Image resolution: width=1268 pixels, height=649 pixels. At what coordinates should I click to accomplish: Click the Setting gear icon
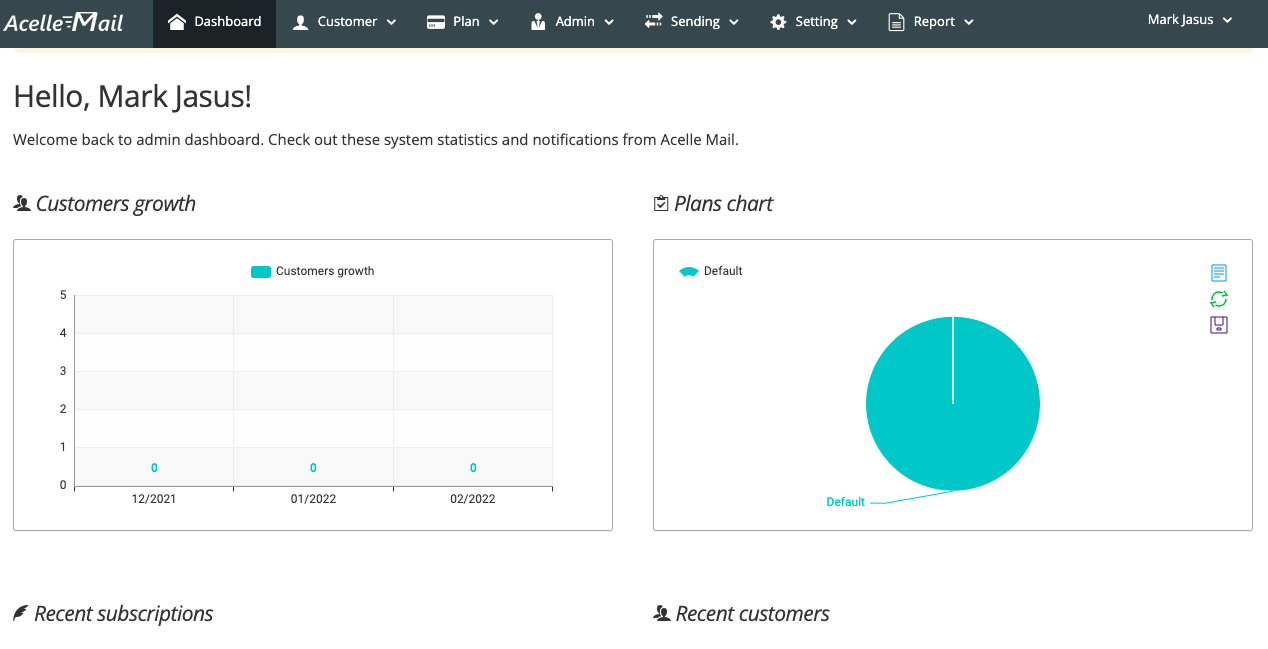778,22
